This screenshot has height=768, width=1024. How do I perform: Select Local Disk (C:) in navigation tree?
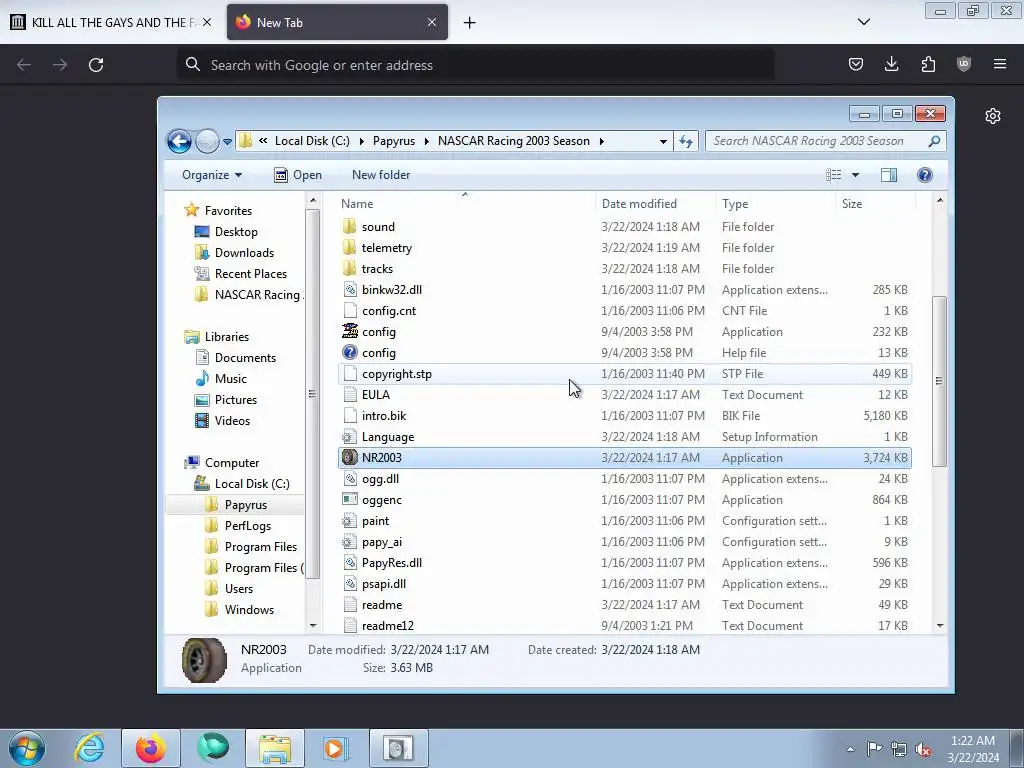[x=242, y=484]
